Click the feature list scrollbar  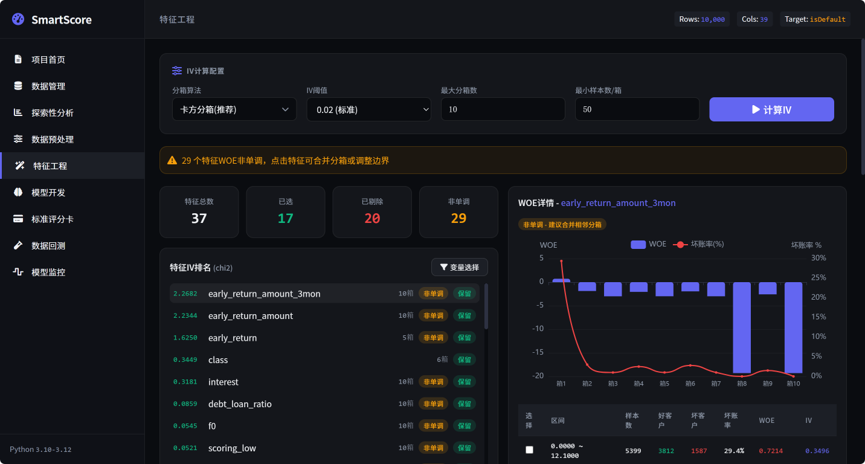486,307
